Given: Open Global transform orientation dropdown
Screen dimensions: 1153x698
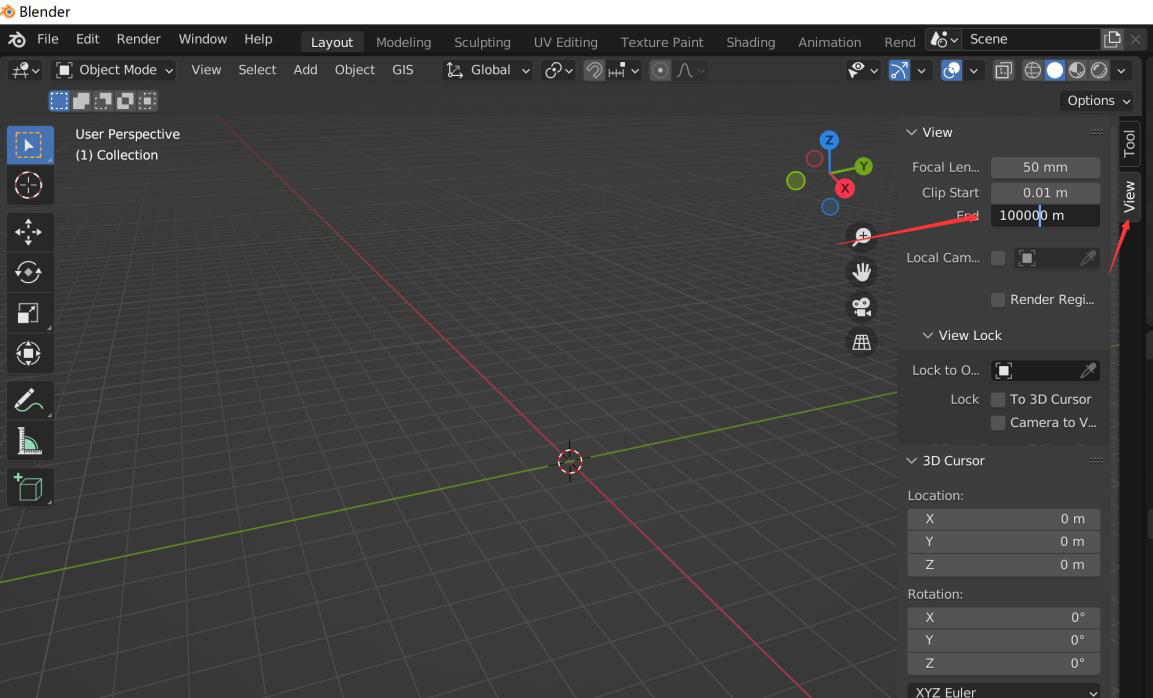Looking at the screenshot, I should coord(488,70).
